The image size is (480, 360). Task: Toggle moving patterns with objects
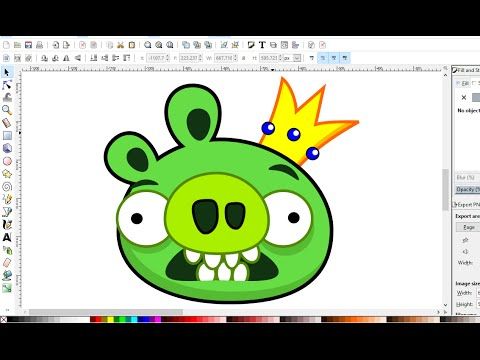[345, 58]
